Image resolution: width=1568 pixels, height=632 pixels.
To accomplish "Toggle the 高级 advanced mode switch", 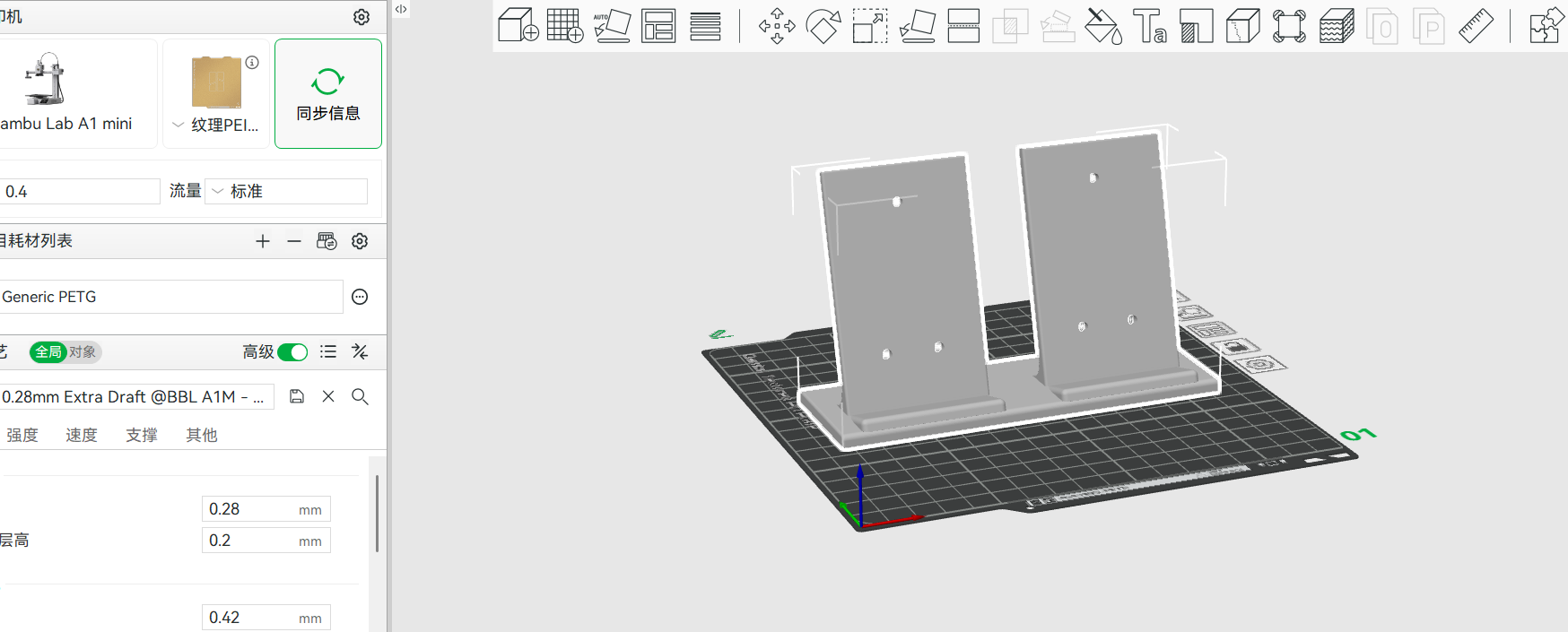I will coord(292,352).
